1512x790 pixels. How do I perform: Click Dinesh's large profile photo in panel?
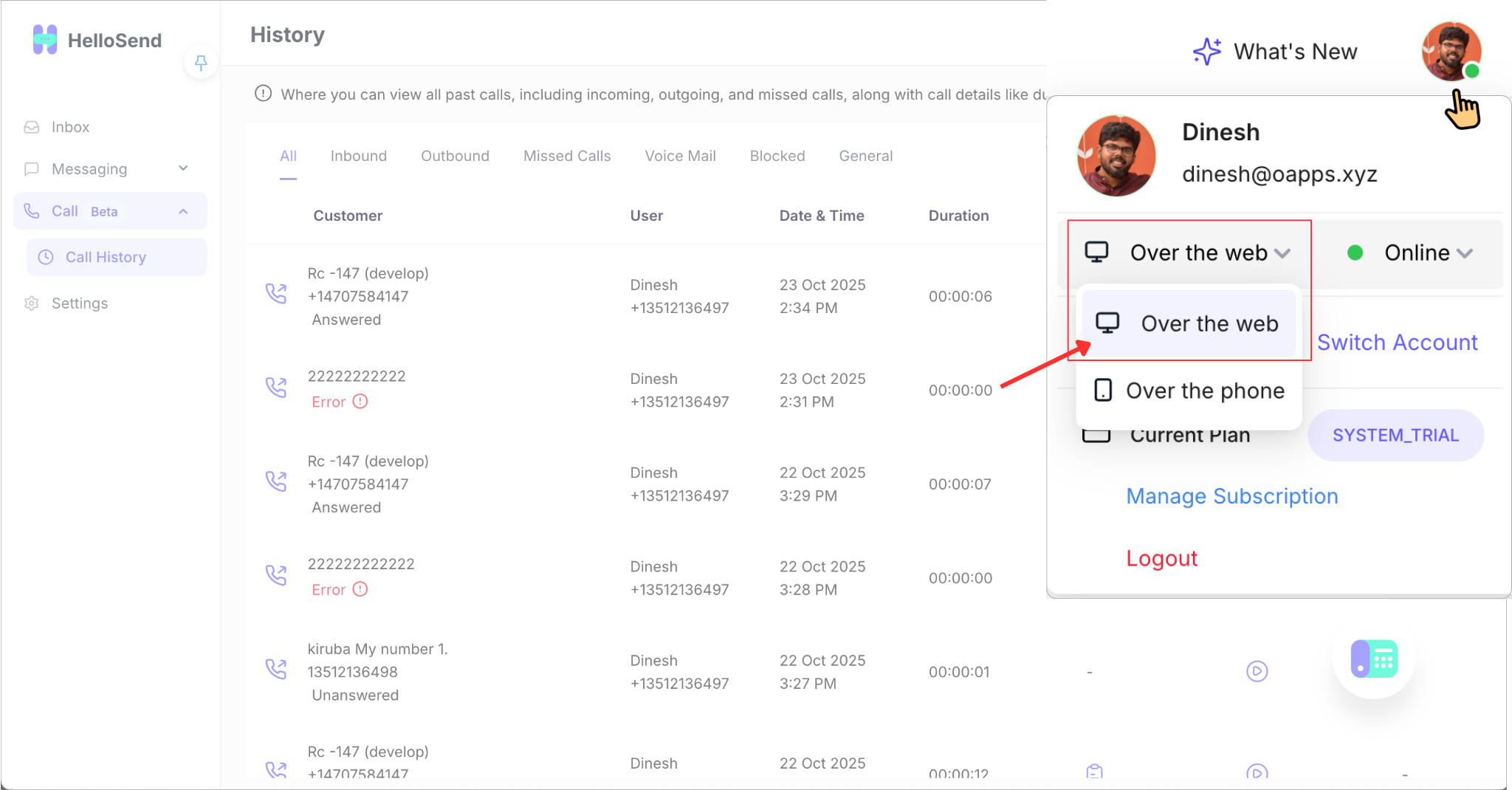pos(1116,156)
